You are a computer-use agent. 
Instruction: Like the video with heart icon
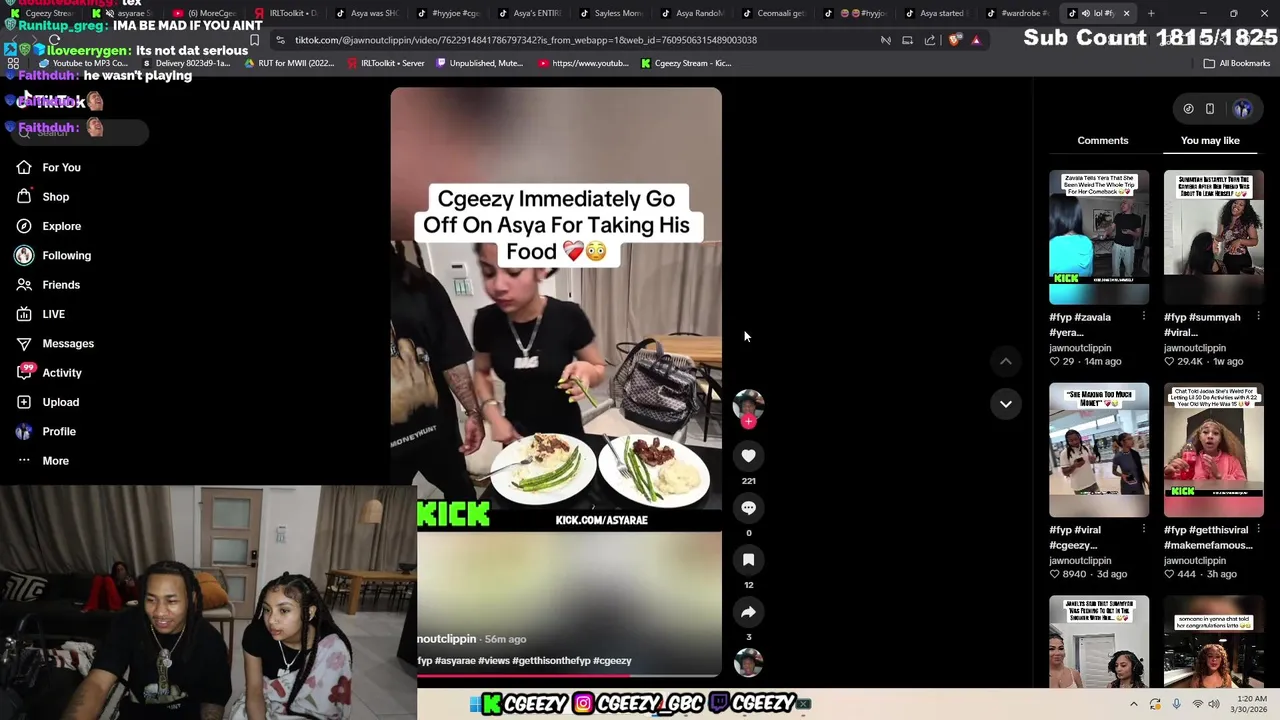[x=748, y=455]
